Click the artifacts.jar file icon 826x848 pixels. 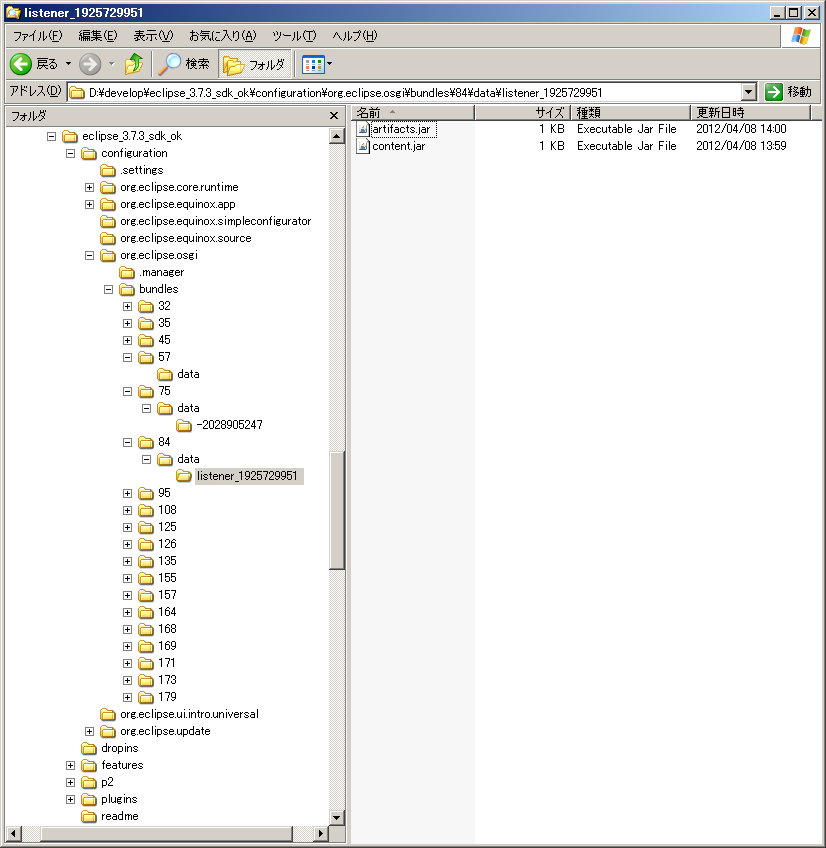[363, 129]
